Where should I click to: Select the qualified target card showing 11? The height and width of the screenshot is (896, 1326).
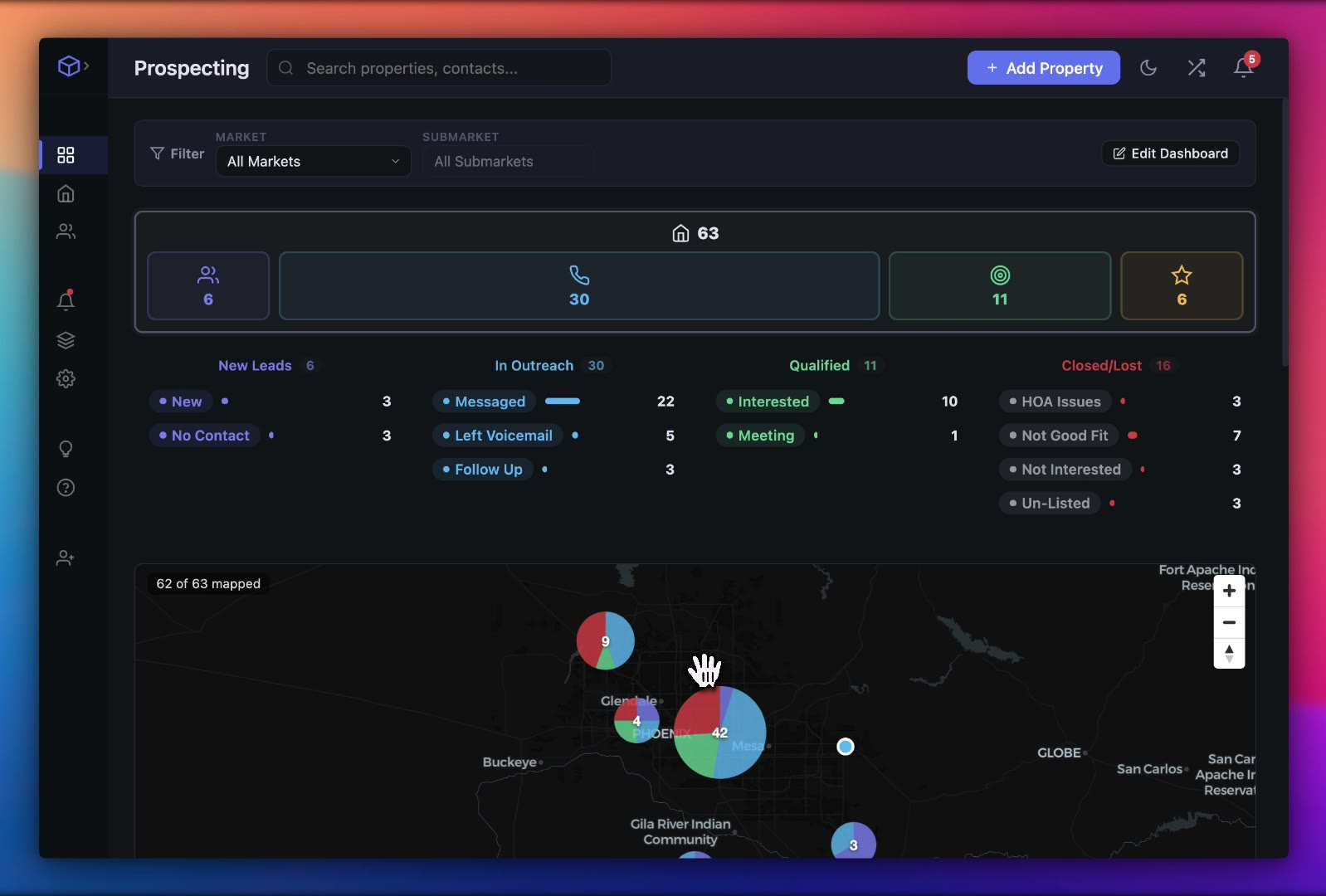pyautogui.click(x=1000, y=285)
